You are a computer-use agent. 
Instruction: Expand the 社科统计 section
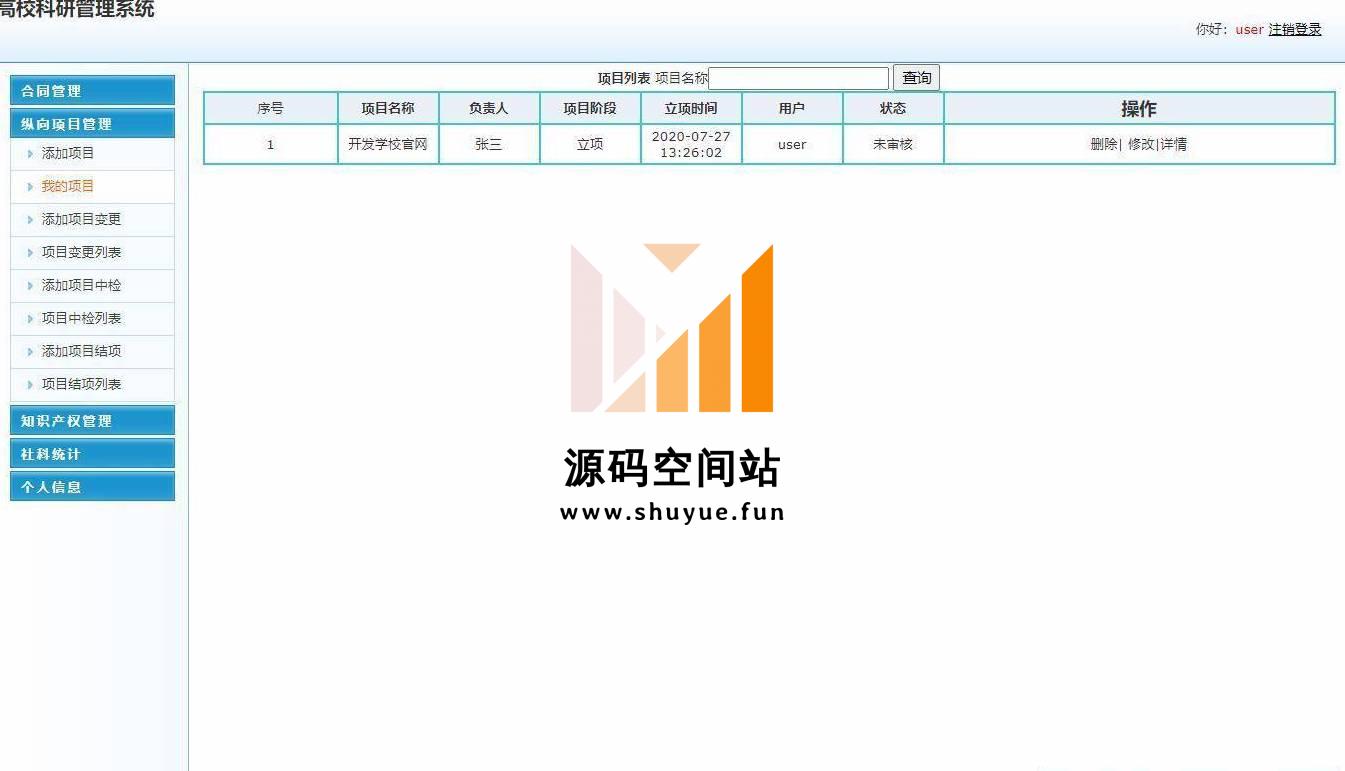pos(92,453)
